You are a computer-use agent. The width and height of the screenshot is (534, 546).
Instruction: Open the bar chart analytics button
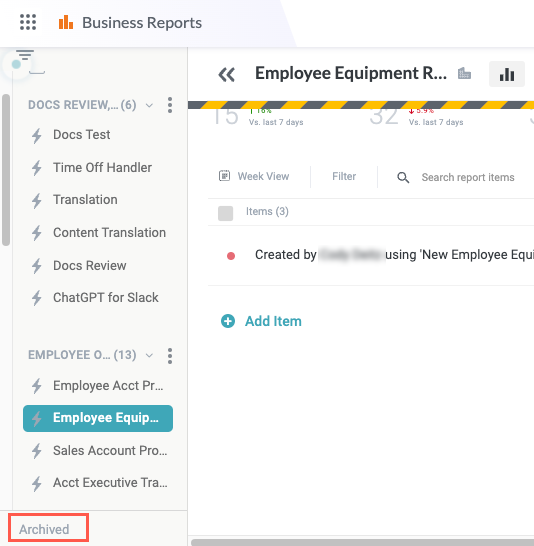pos(506,74)
